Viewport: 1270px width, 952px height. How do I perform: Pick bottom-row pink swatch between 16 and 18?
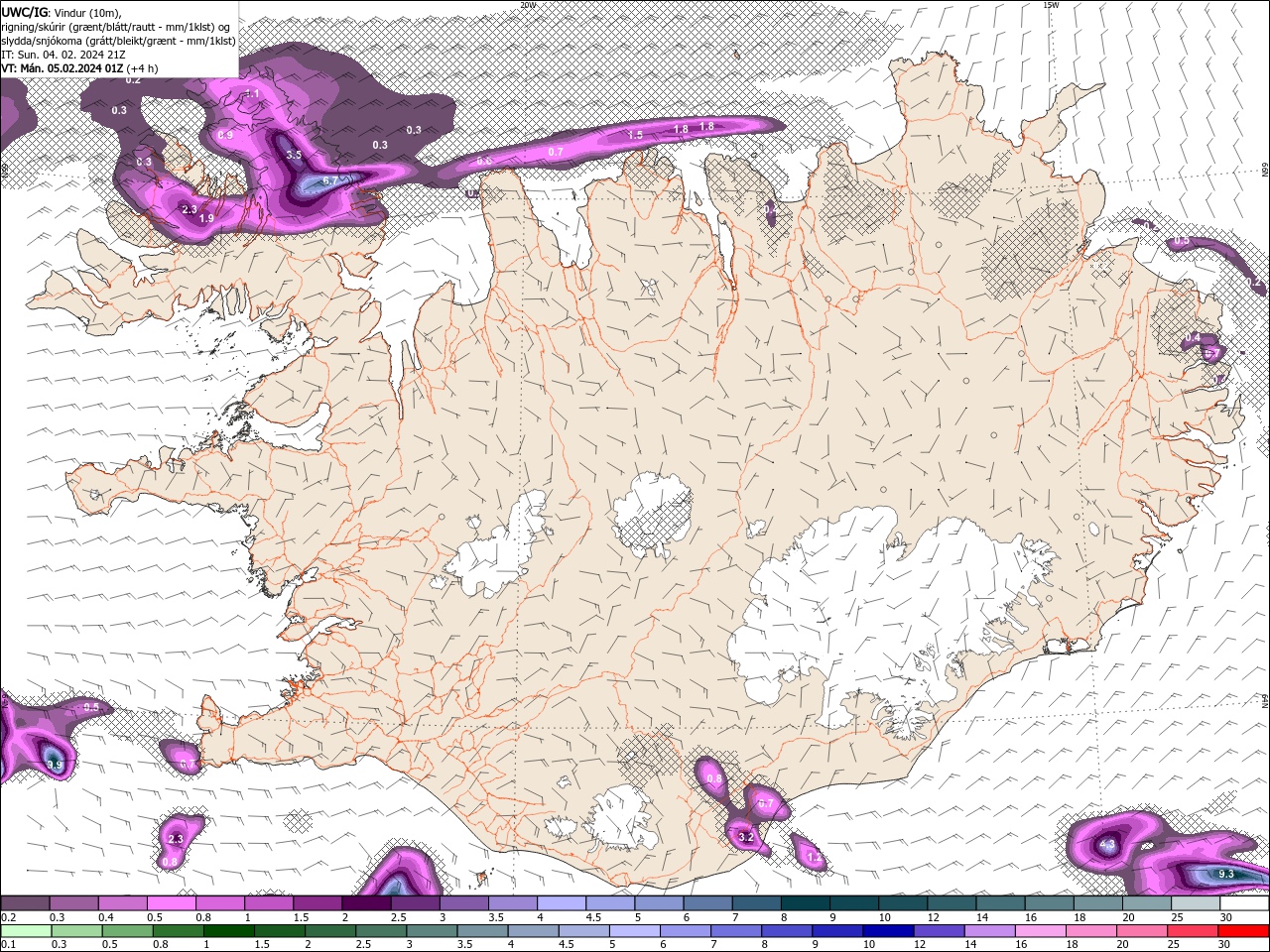click(x=1041, y=930)
